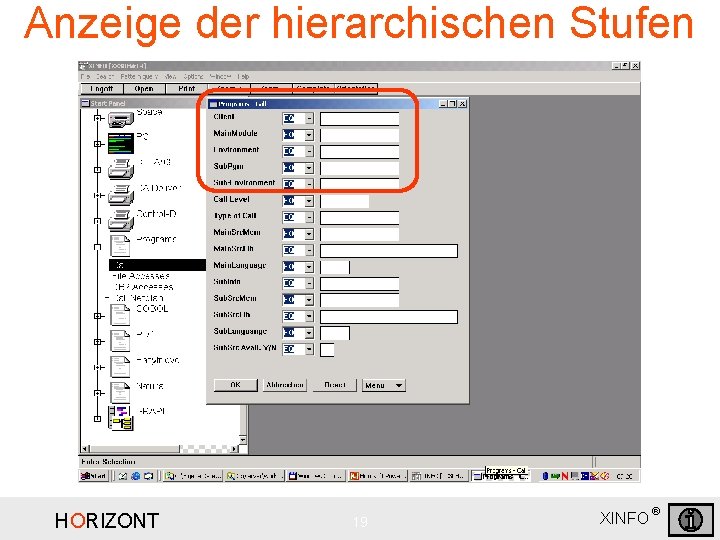The image size is (720, 540).
Task: Click the Programs document icon
Action: point(120,246)
